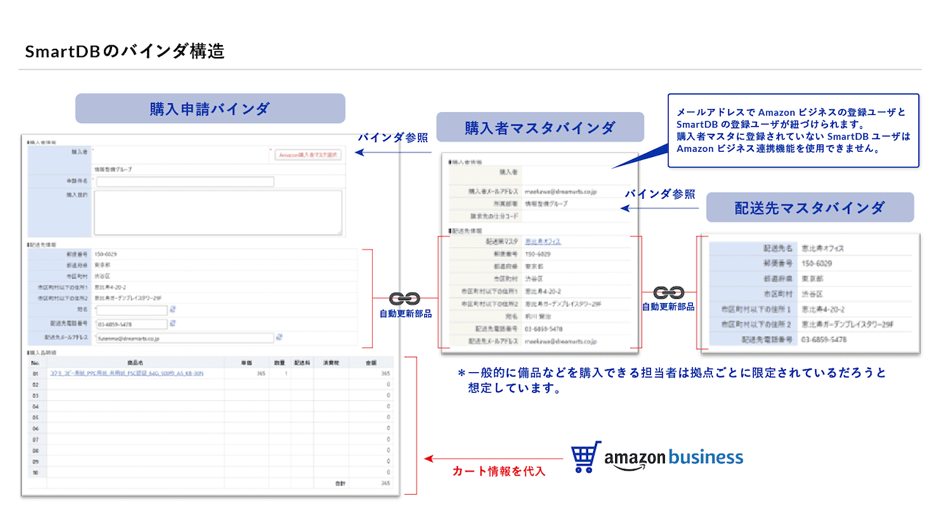
Task: Click the blue callout about メールアドレス linkage
Action: click(793, 130)
